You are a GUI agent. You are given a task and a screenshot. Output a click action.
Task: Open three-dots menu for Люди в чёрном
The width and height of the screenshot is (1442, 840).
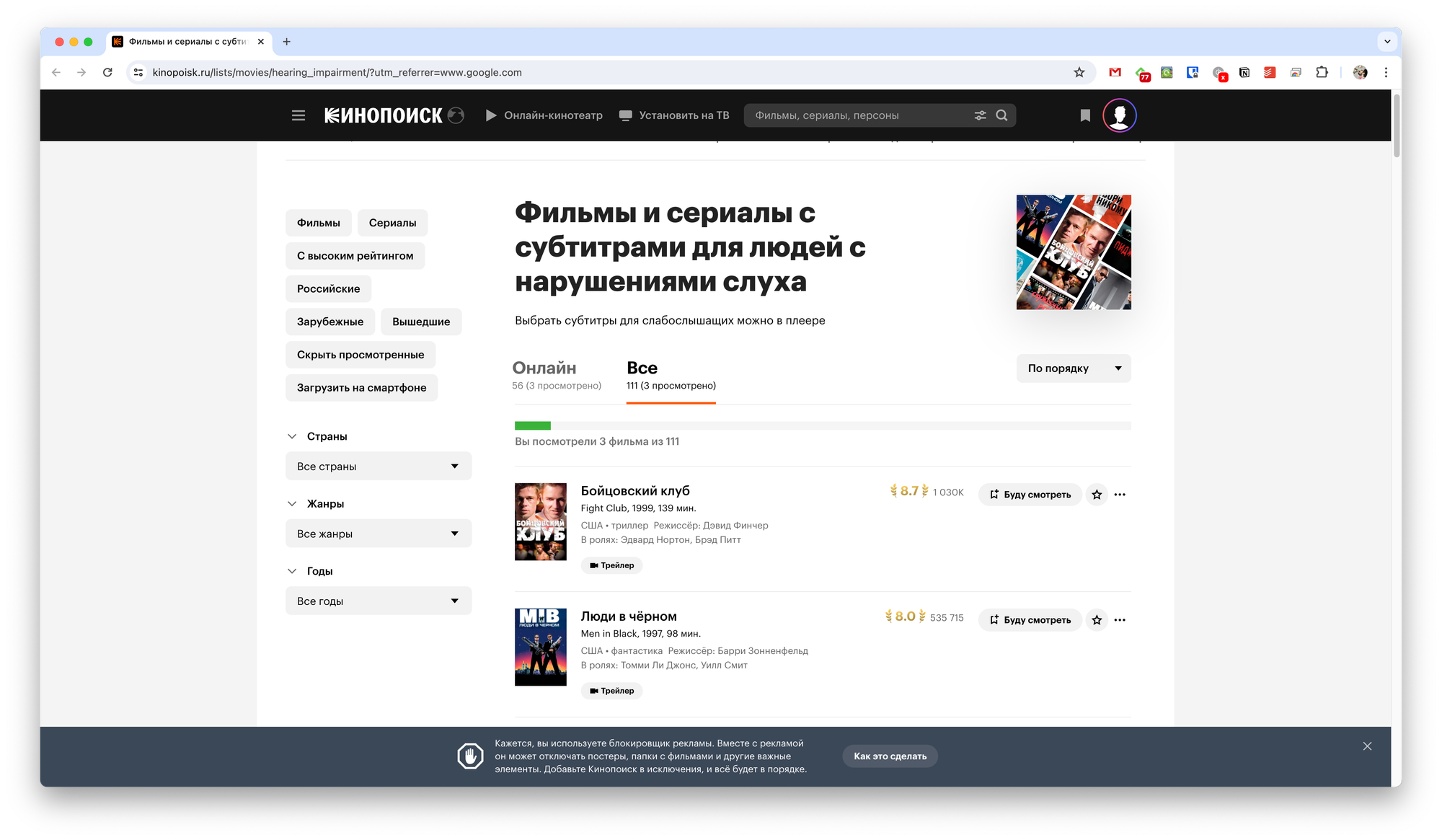click(1119, 620)
